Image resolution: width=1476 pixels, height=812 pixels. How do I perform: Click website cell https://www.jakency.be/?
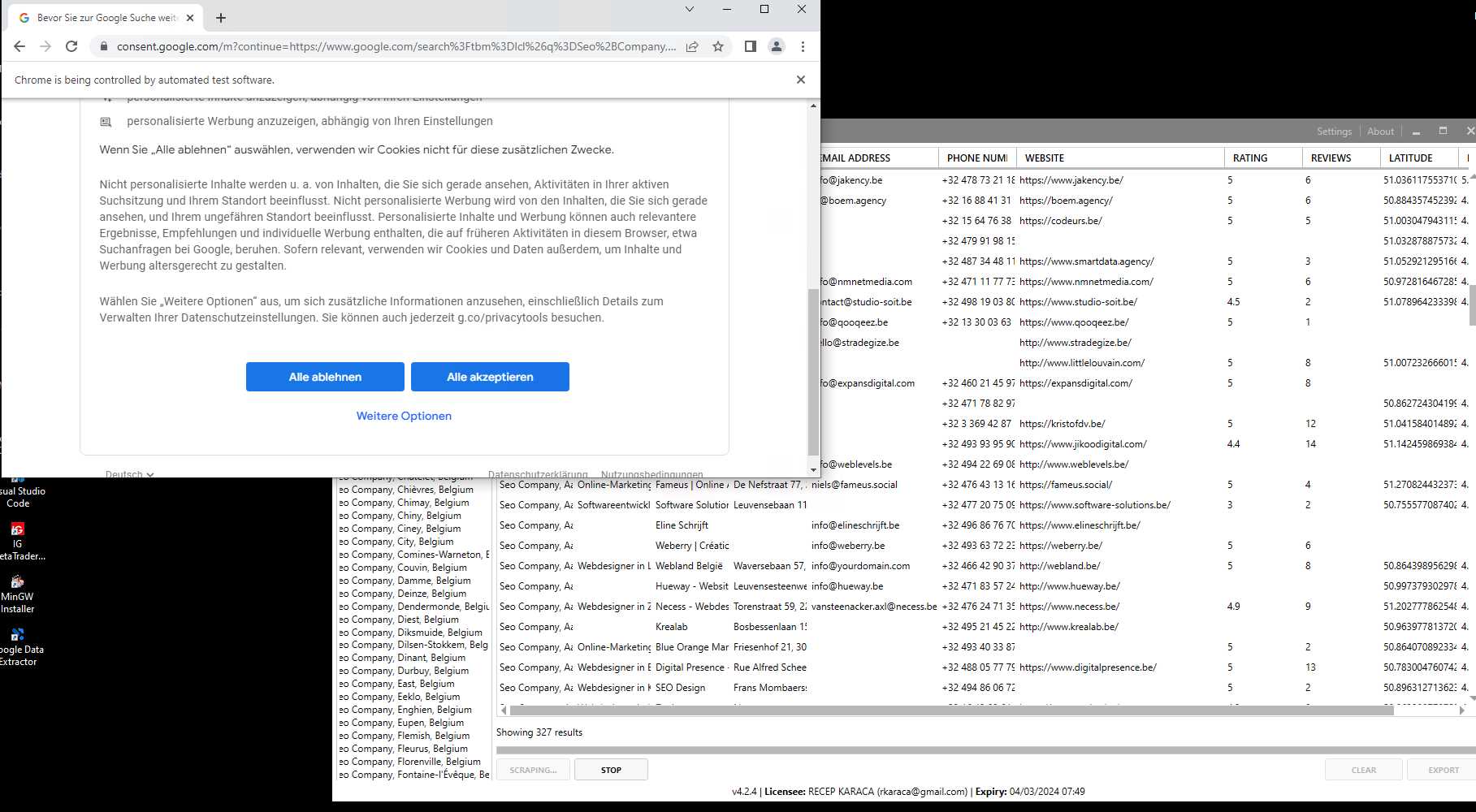1071,180
